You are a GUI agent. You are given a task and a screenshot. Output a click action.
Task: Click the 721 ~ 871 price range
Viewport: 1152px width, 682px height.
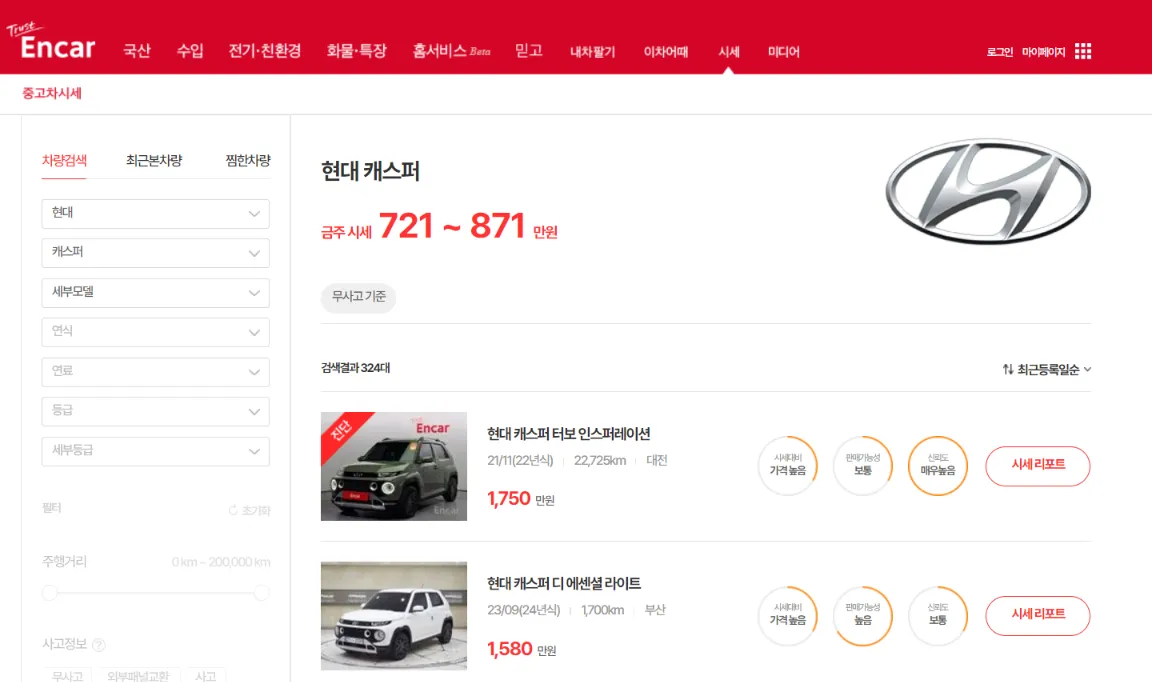(x=452, y=226)
